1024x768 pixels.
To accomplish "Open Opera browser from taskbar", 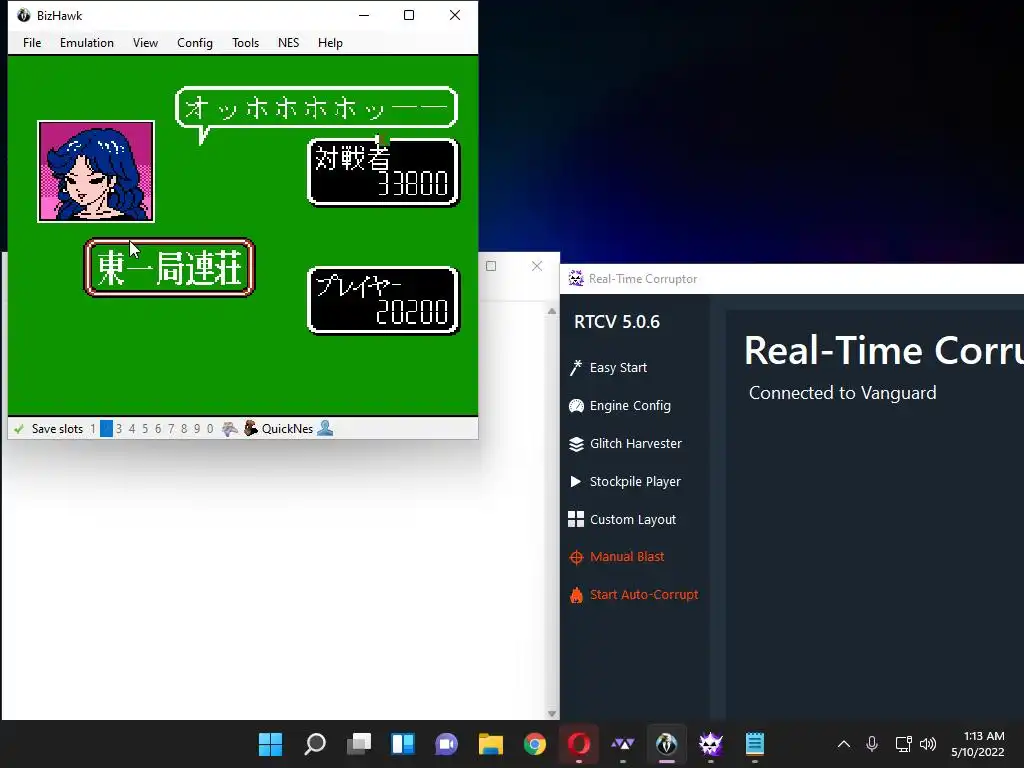I will [x=579, y=744].
